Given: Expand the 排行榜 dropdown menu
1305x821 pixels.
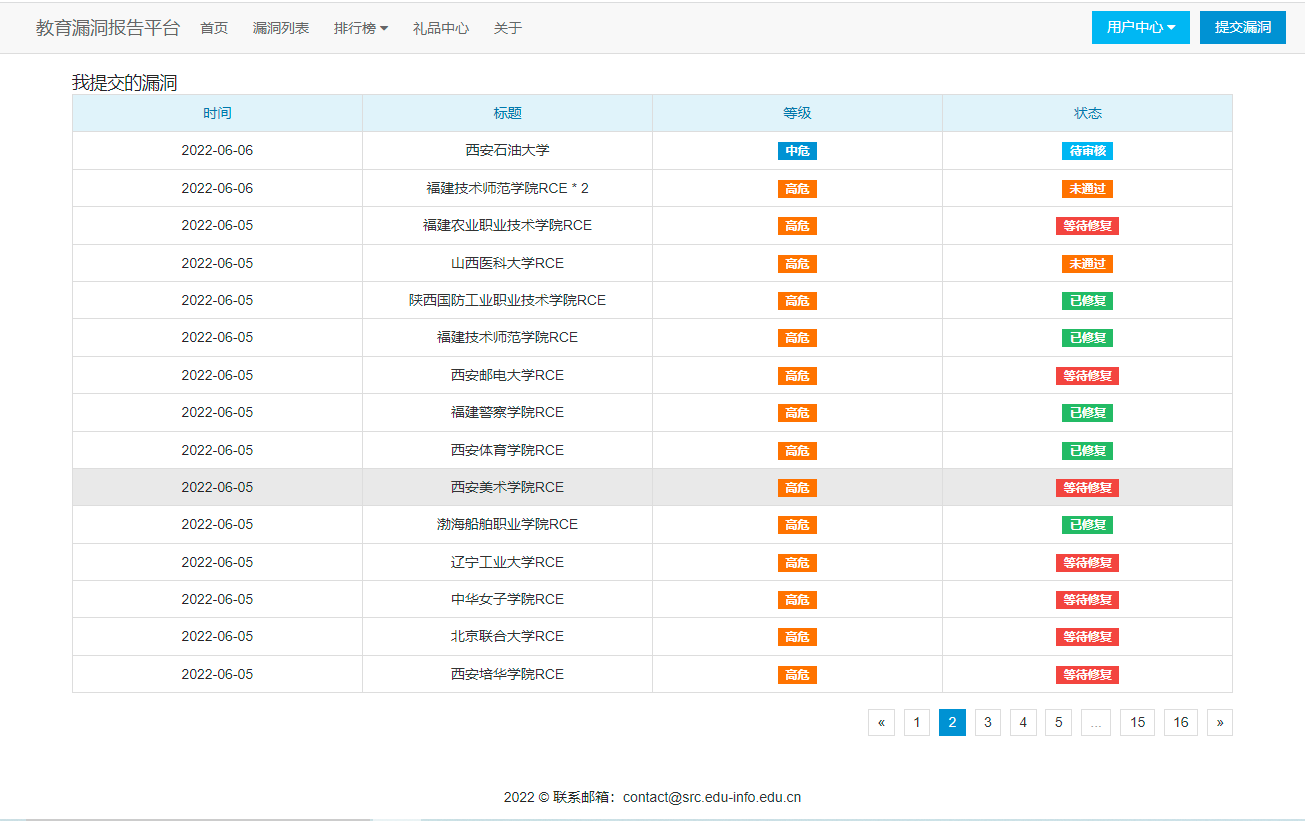Looking at the screenshot, I should point(361,28).
